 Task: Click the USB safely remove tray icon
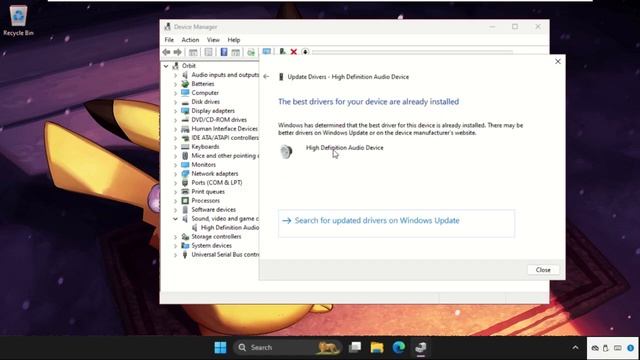(x=606, y=348)
